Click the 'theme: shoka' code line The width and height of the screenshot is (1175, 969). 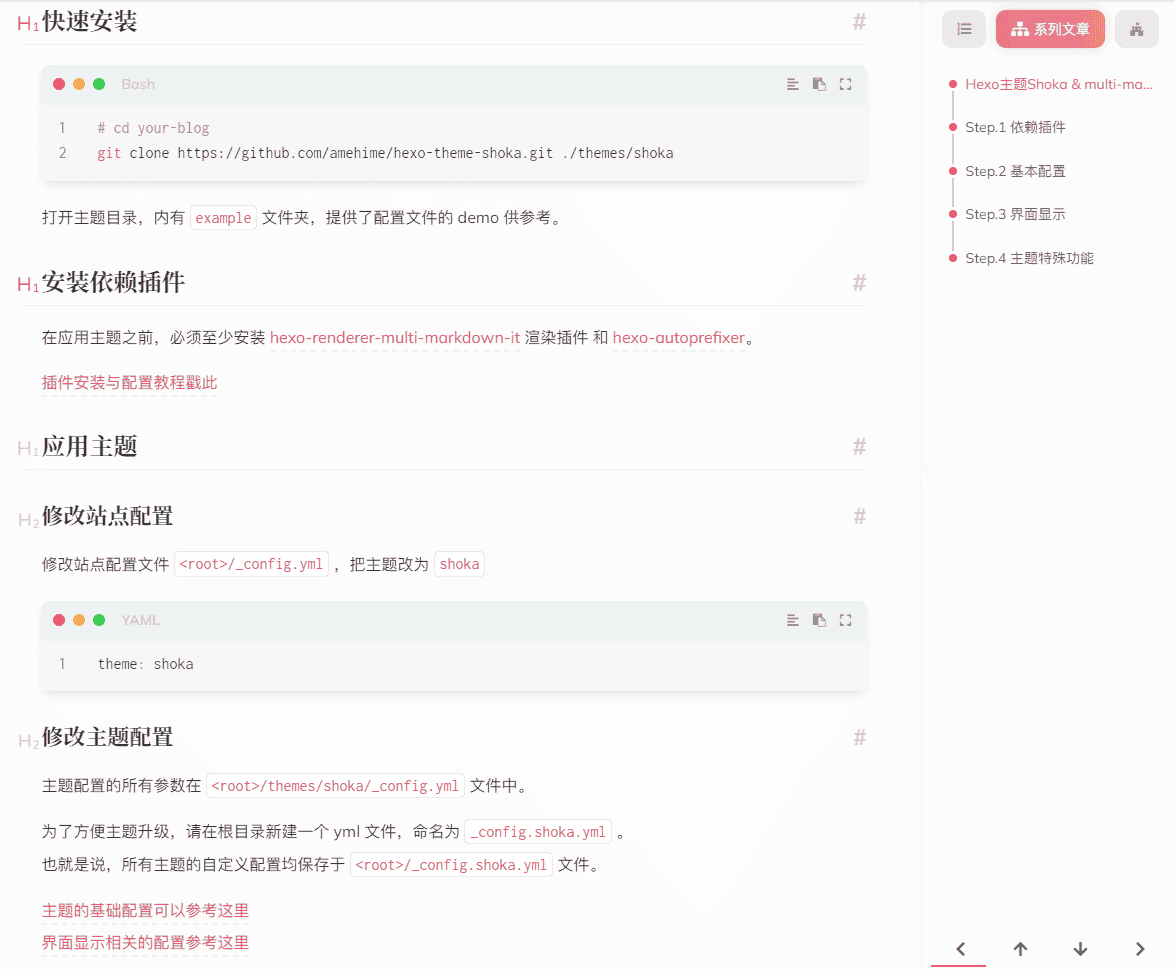coord(145,664)
